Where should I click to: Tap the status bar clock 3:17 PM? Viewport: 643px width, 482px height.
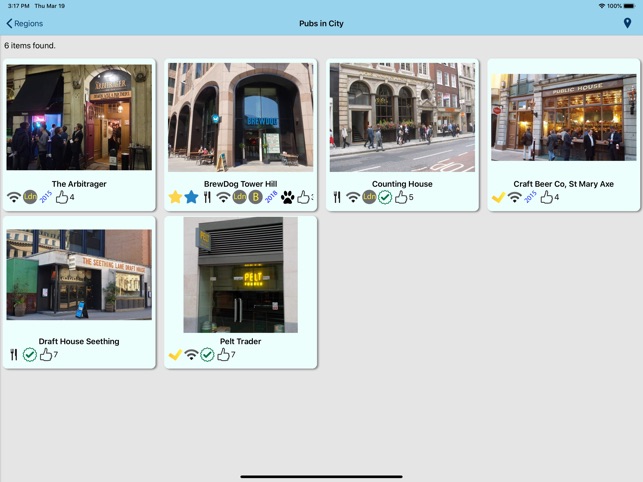tap(19, 6)
